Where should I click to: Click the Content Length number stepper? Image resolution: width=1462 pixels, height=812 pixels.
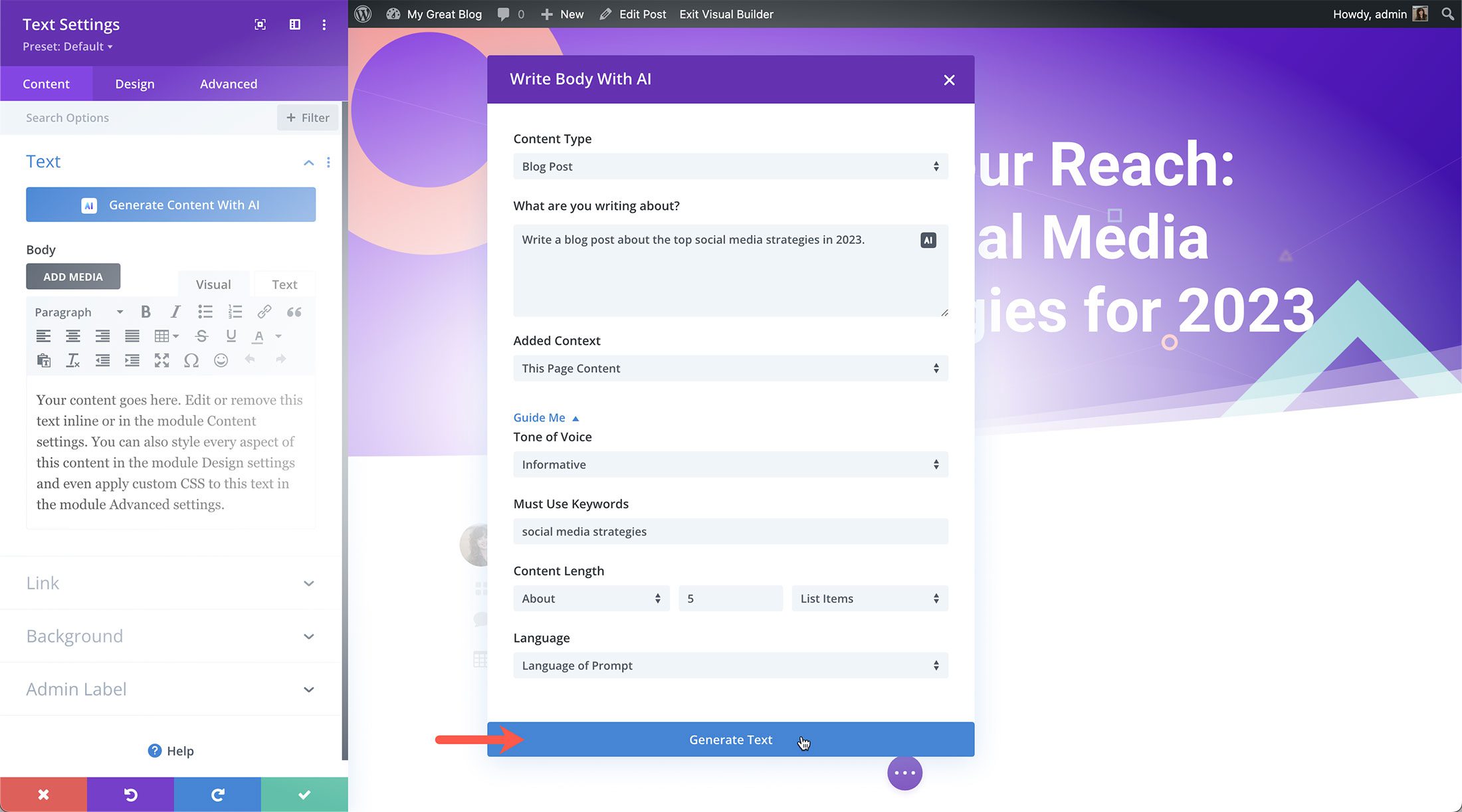(x=731, y=598)
